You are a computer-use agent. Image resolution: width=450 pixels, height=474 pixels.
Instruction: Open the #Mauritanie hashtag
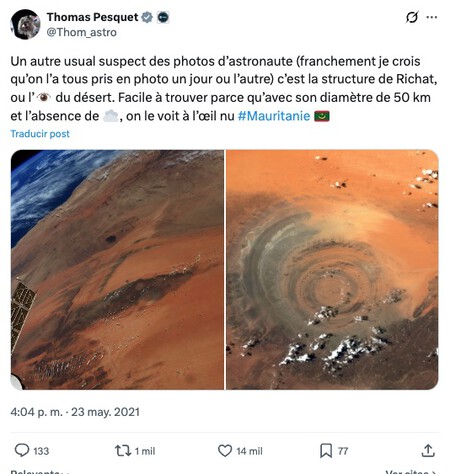coord(274,116)
